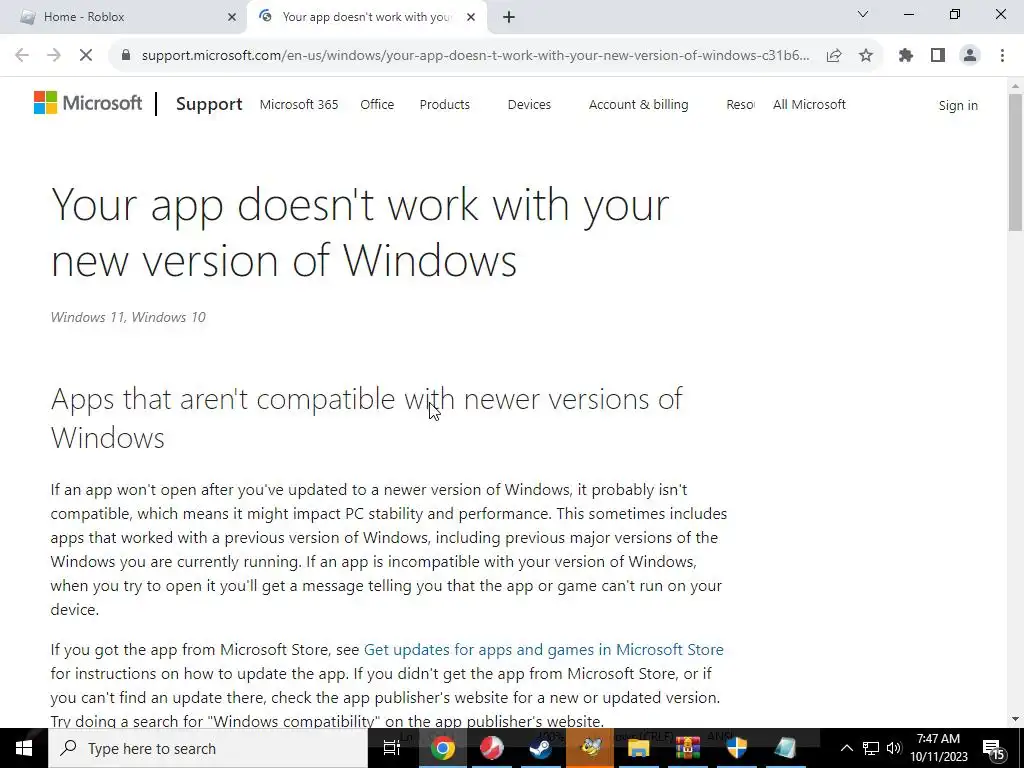Open the red swirl app on the taskbar
Image resolution: width=1024 pixels, height=768 pixels.
click(491, 748)
